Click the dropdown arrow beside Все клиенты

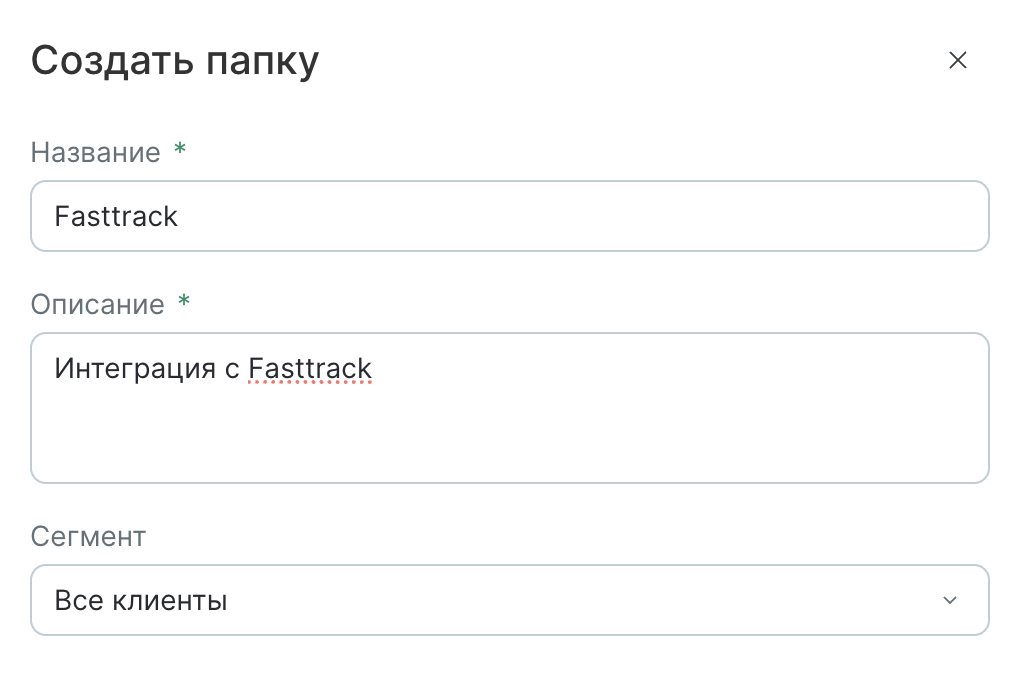pos(949,600)
